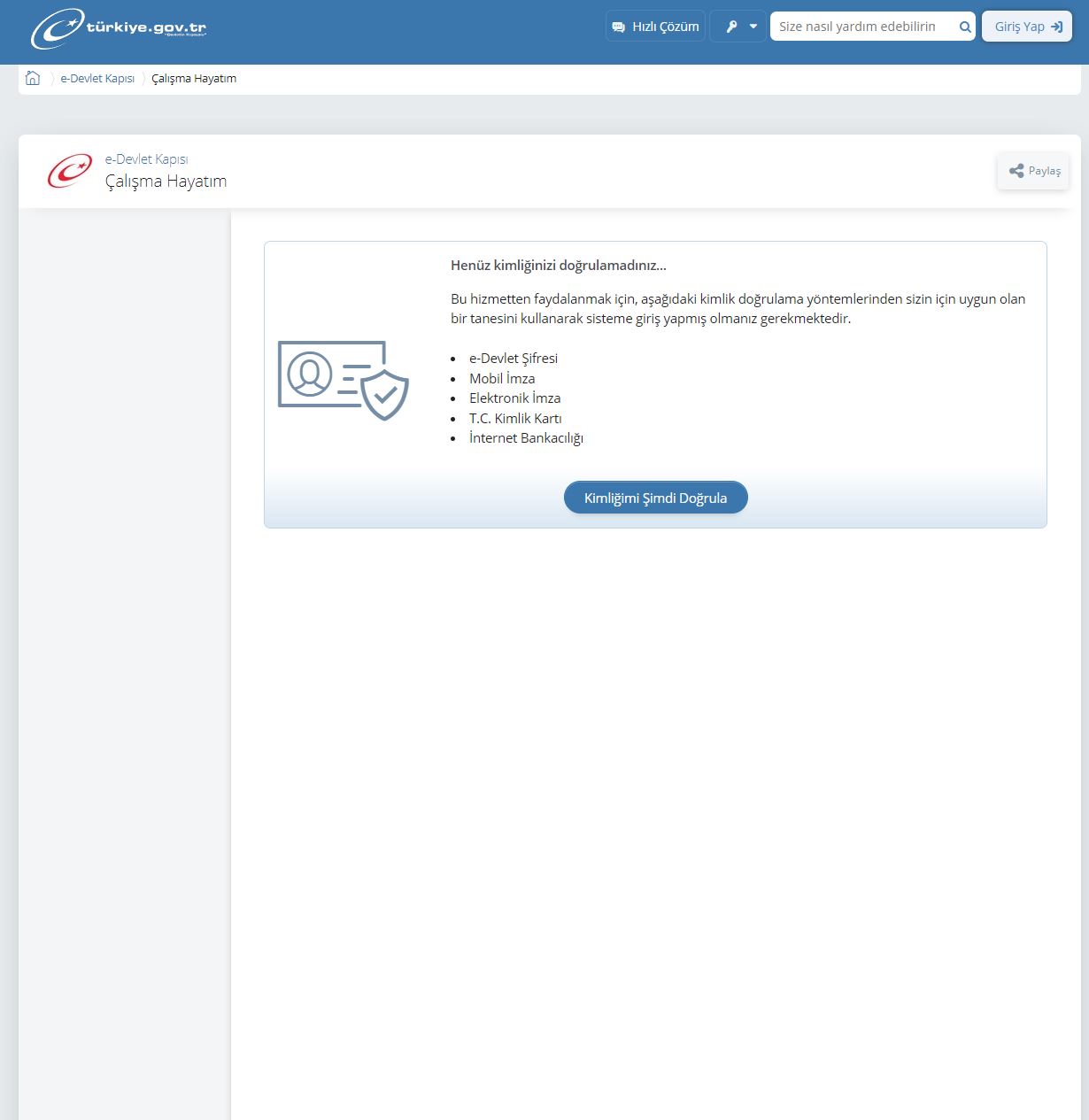This screenshot has width=1089, height=1120.
Task: Select 'Henüz kimliğinizi doğrulamadınız...' heading
Action: [x=559, y=266]
